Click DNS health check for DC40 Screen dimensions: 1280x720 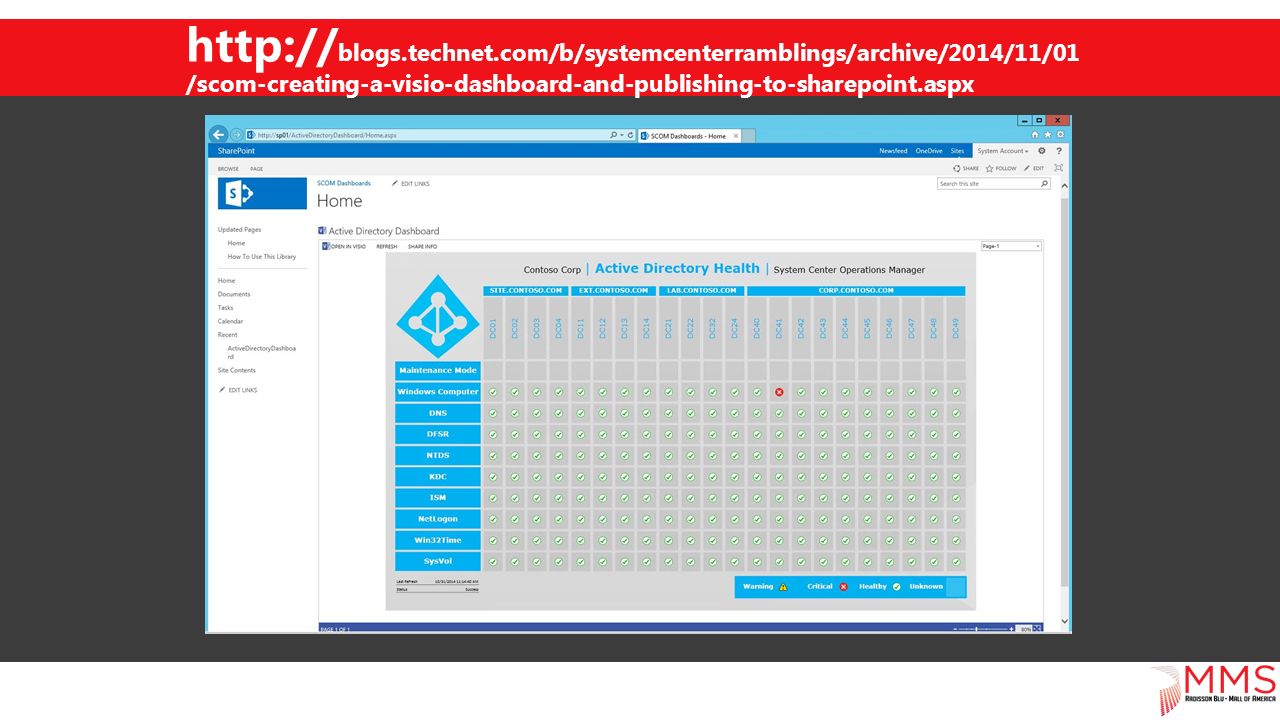point(757,413)
